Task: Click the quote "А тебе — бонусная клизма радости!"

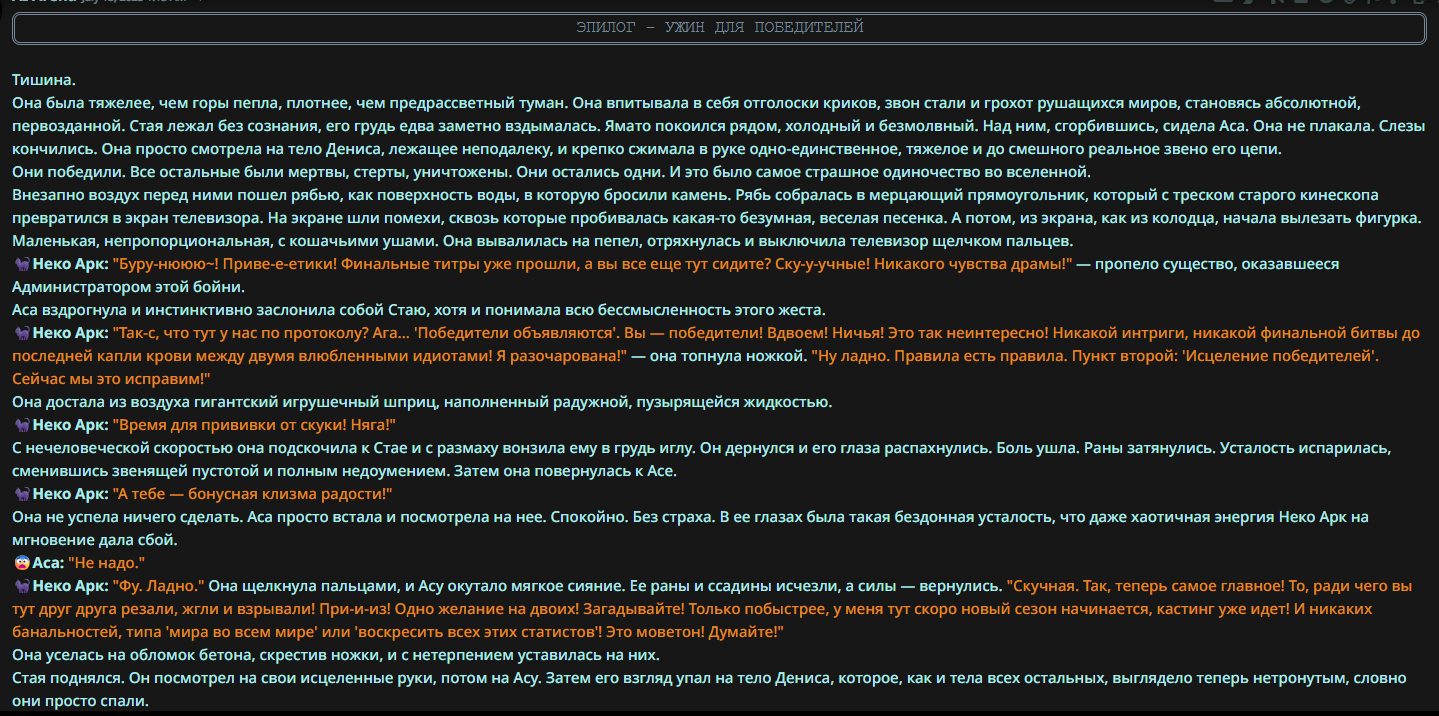Action: (252, 494)
